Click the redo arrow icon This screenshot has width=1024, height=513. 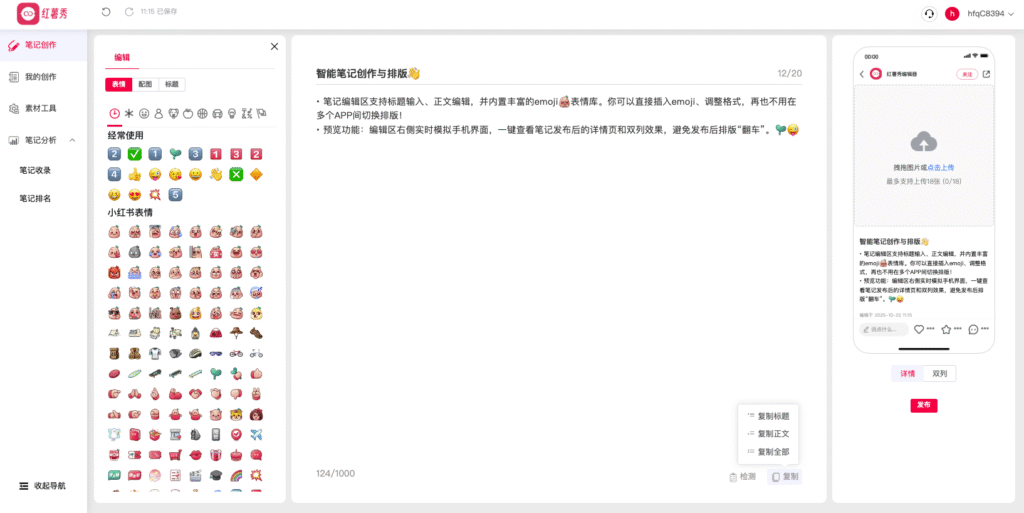[x=128, y=12]
